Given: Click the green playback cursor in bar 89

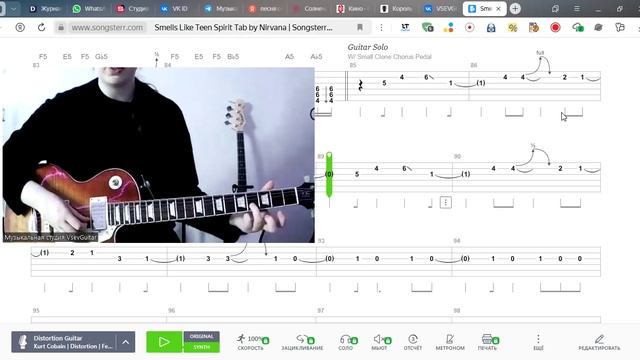Looking at the screenshot, I should (x=329, y=174).
